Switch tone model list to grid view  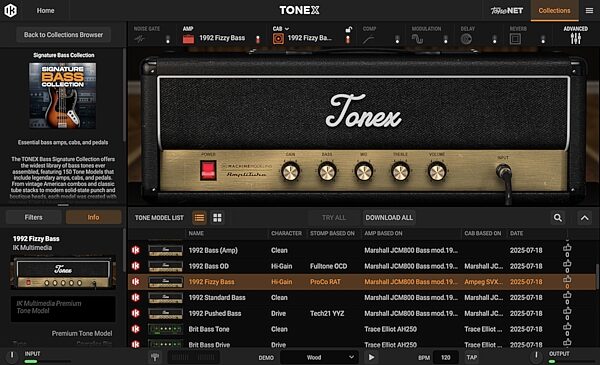217,218
